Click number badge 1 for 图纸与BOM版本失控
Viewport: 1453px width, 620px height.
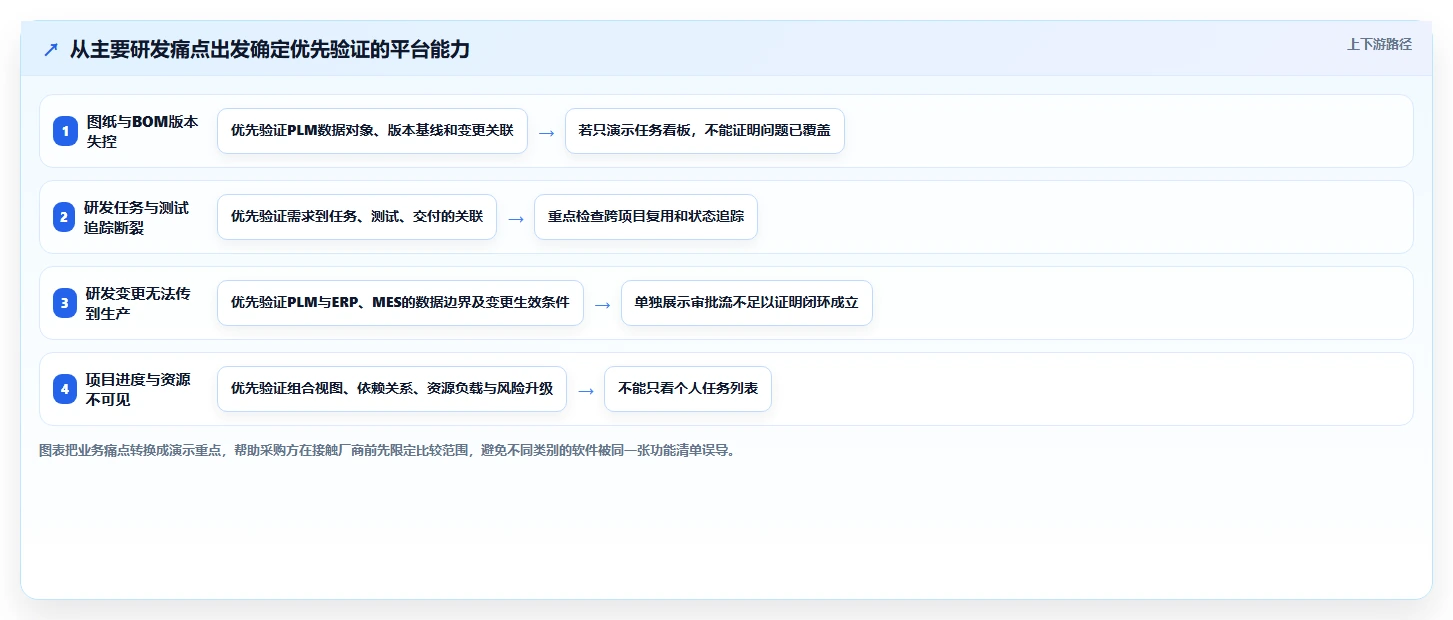pyautogui.click(x=65, y=131)
